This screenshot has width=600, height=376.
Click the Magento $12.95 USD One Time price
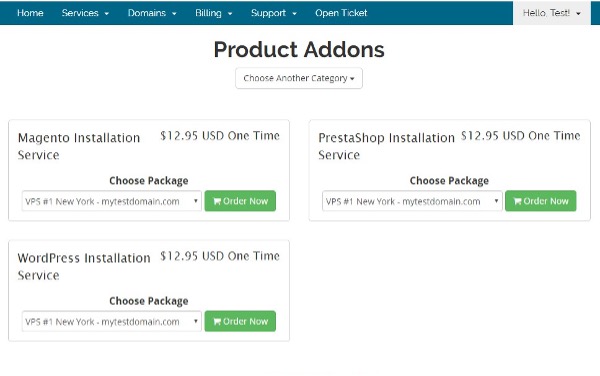[x=220, y=136]
